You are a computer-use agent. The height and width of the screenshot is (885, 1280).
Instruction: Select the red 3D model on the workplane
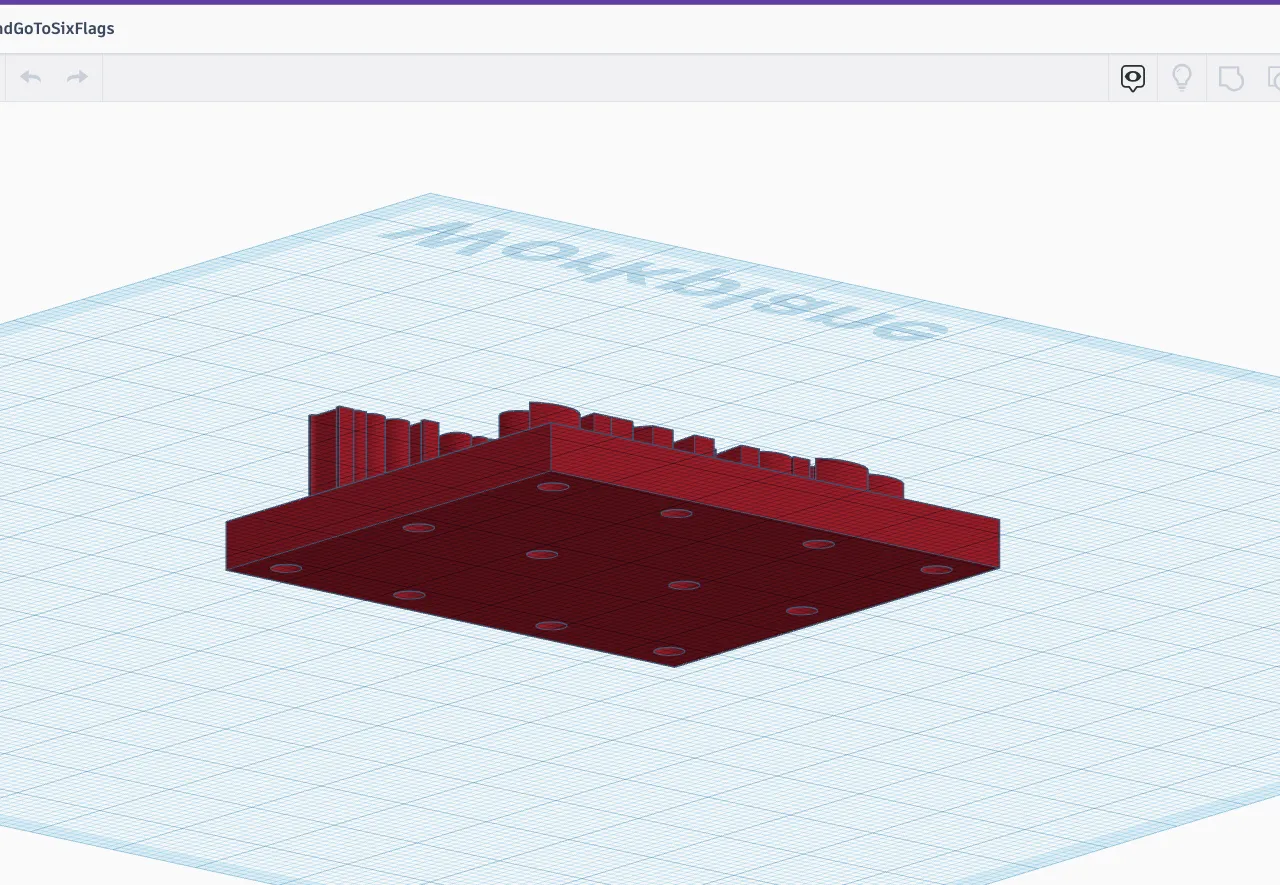[612, 533]
